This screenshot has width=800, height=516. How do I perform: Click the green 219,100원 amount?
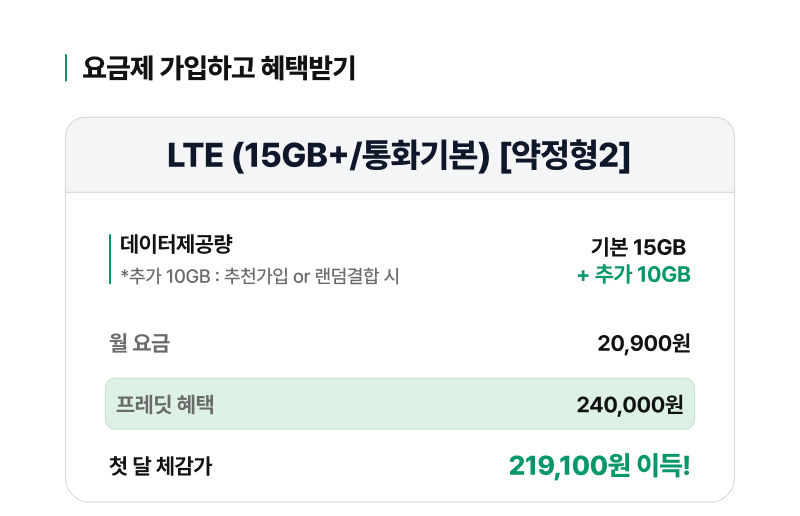(569, 465)
